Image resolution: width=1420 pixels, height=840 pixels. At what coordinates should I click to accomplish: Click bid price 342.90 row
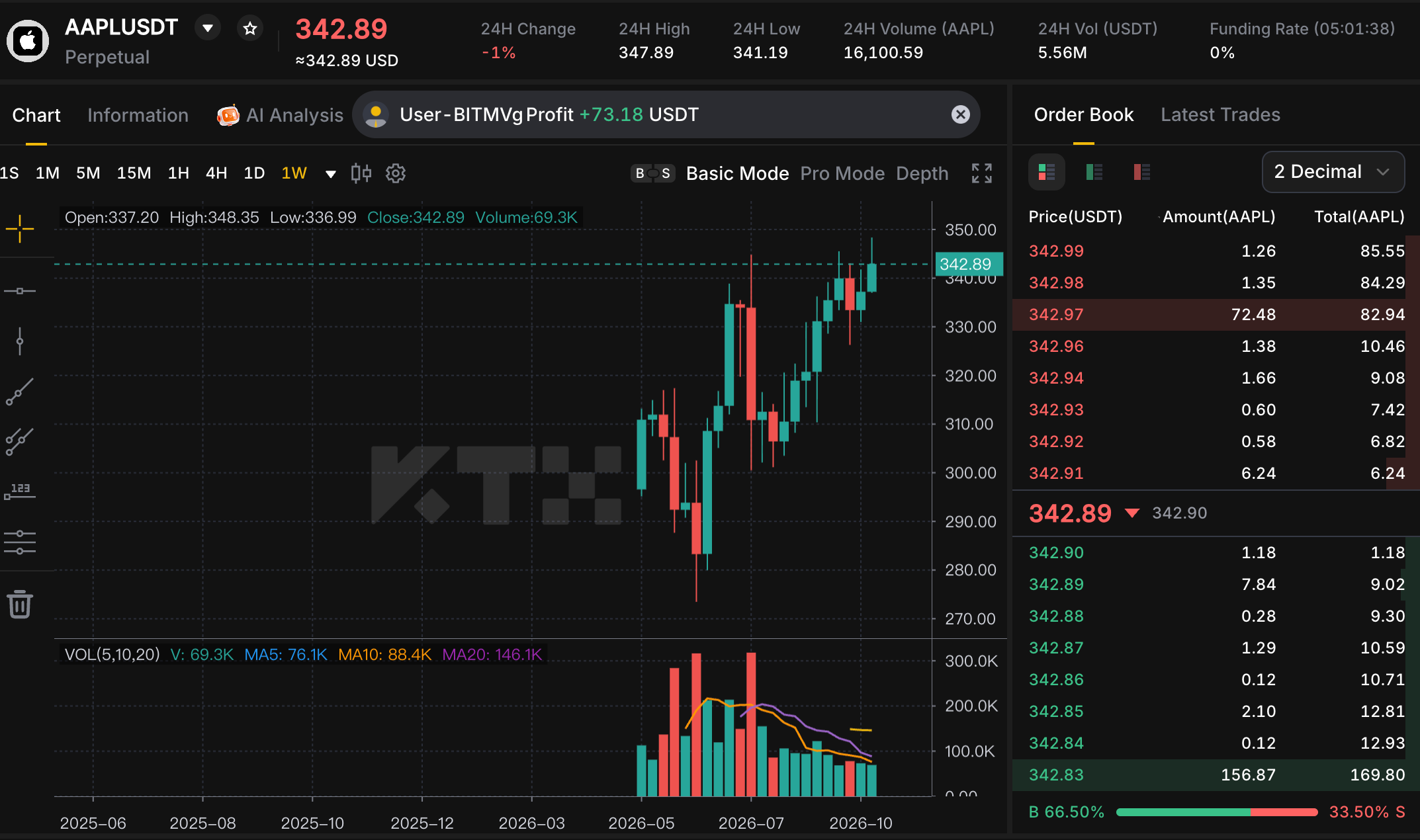[x=1216, y=553]
